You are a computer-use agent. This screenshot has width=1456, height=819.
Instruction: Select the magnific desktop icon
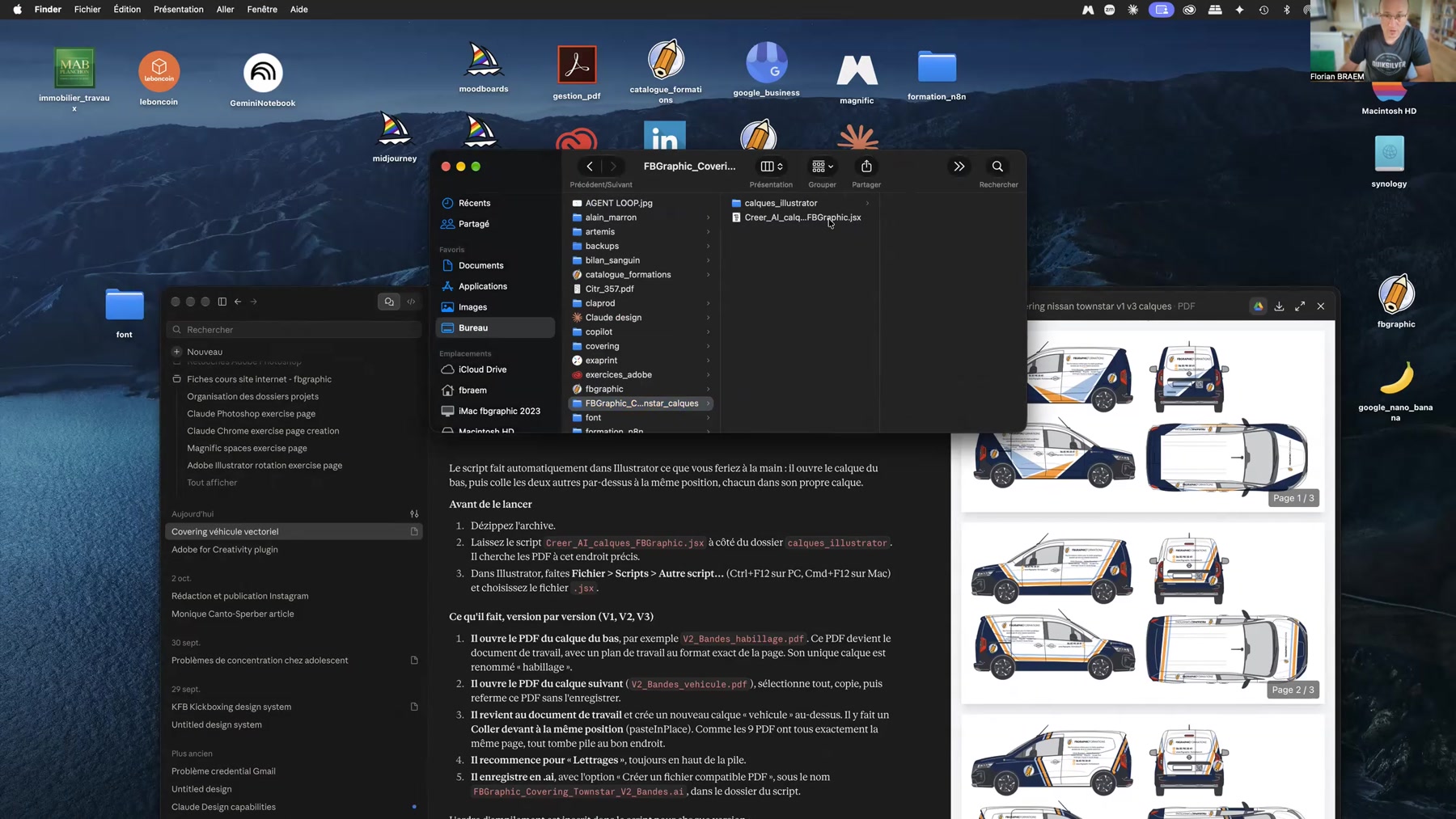coord(857,71)
